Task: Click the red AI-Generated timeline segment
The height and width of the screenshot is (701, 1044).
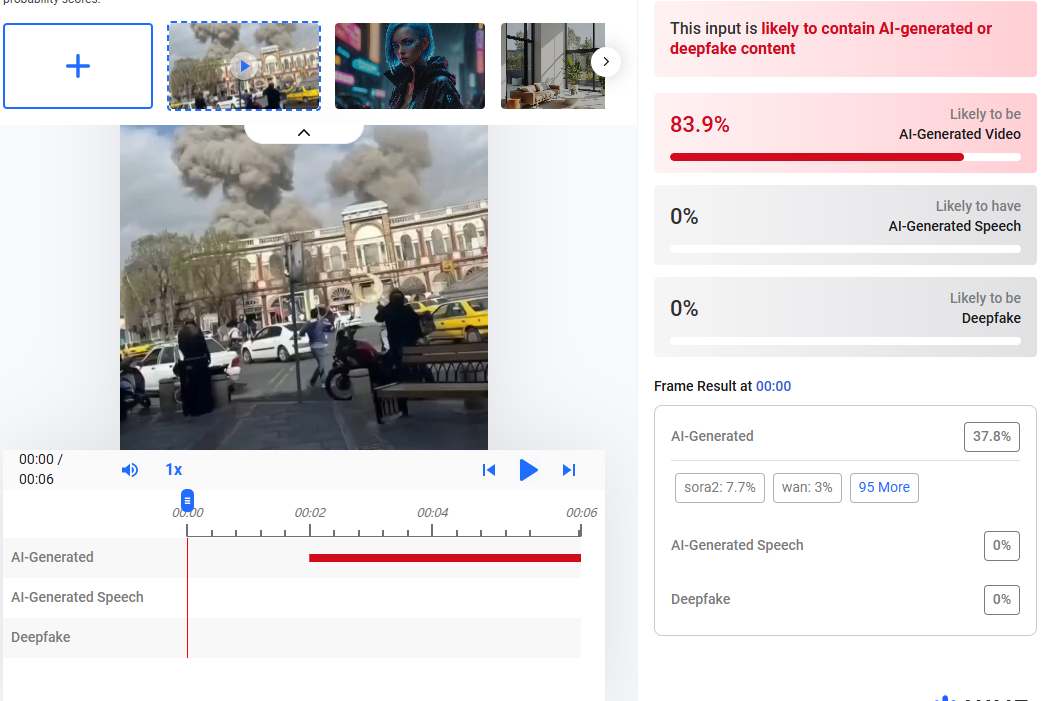Action: [445, 558]
